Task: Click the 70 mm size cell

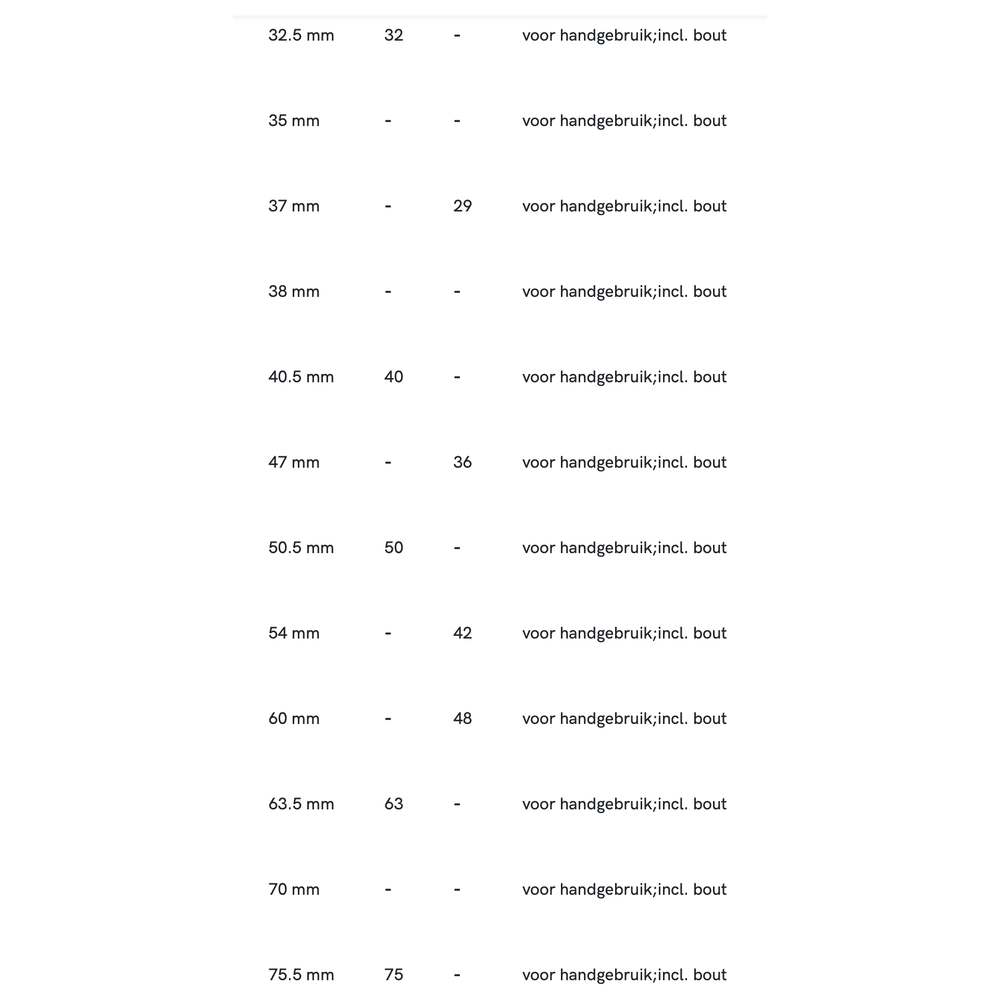Action: click(x=294, y=890)
